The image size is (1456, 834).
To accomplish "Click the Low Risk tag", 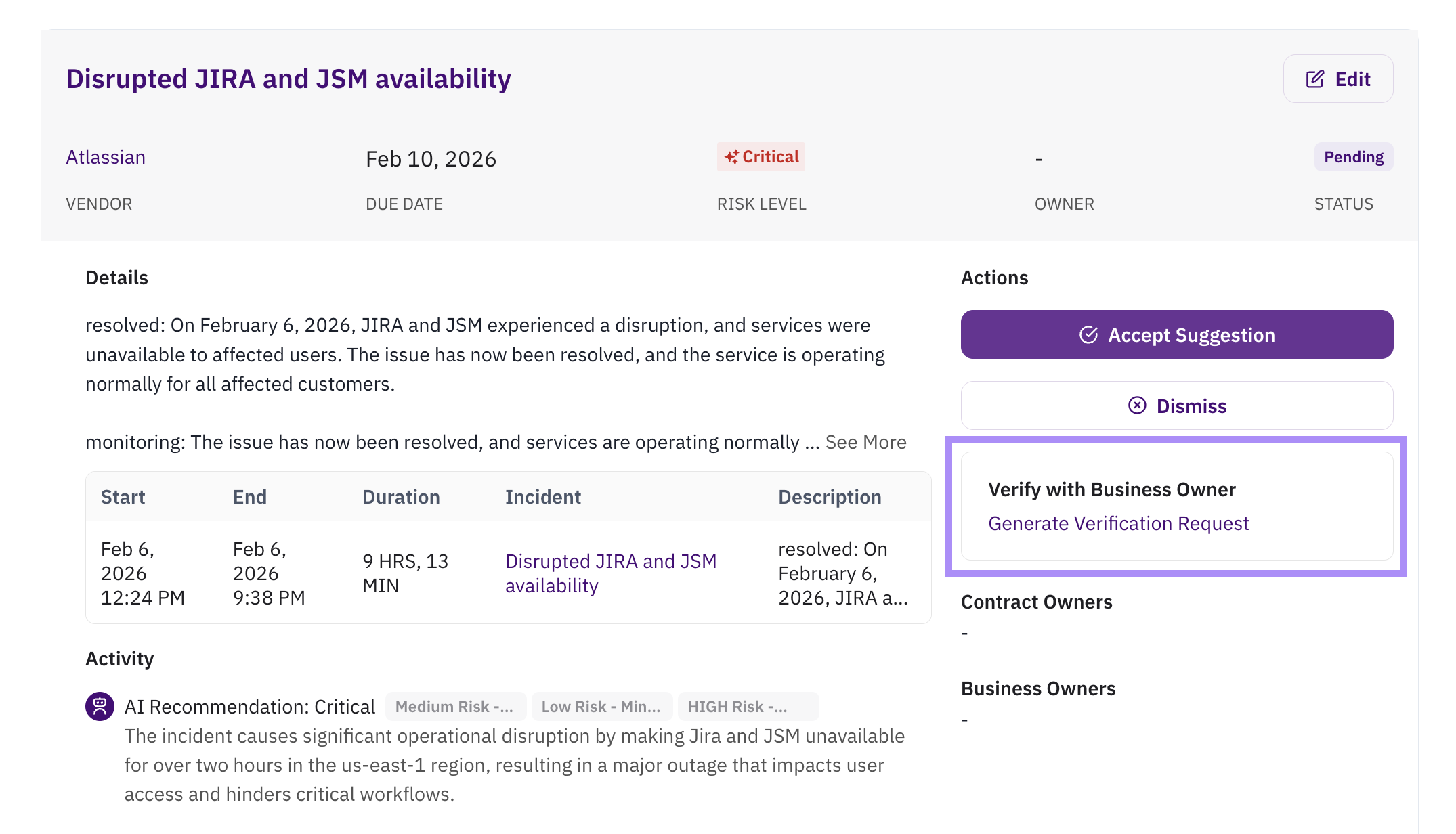I will pyautogui.click(x=601, y=707).
